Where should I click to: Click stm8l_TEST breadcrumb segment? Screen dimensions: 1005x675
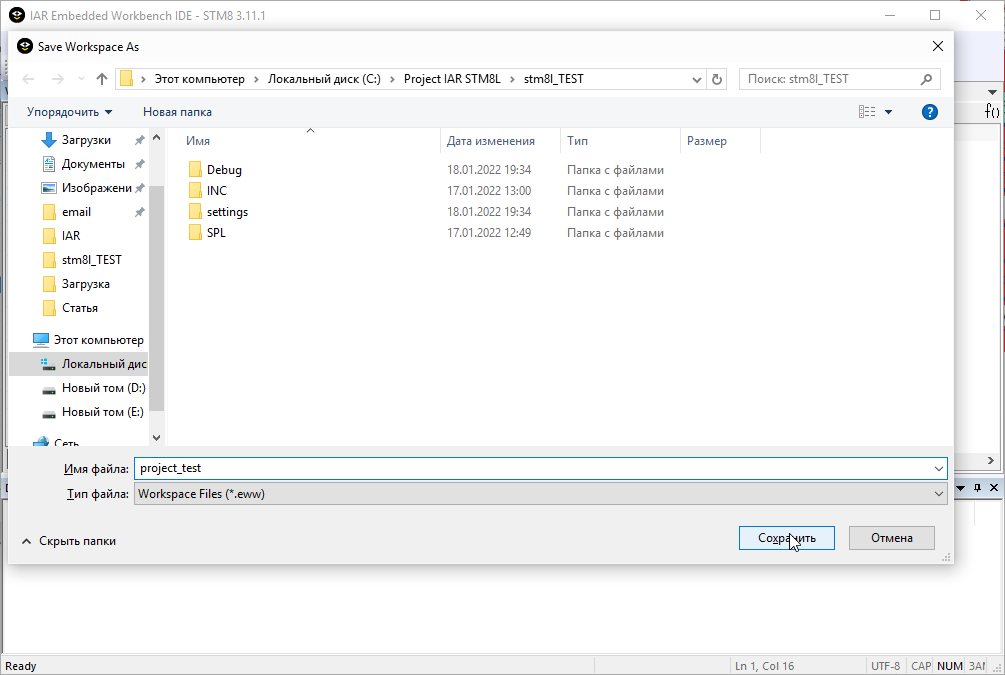coord(553,79)
